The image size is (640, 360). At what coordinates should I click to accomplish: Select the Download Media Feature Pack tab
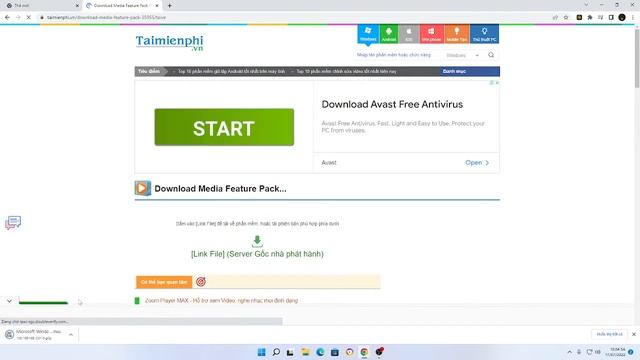(x=122, y=6)
